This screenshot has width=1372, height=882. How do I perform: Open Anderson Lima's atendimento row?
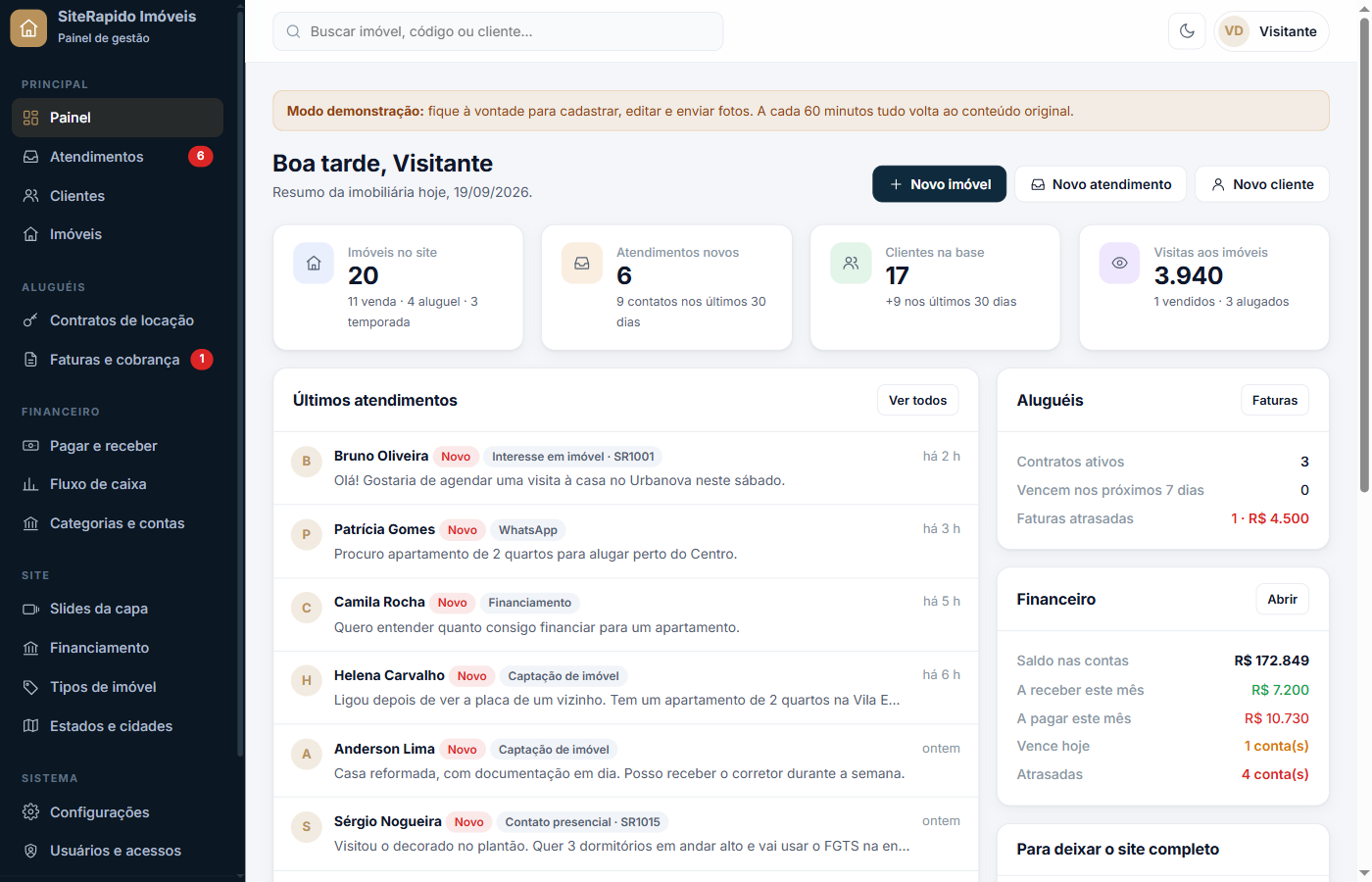click(625, 760)
